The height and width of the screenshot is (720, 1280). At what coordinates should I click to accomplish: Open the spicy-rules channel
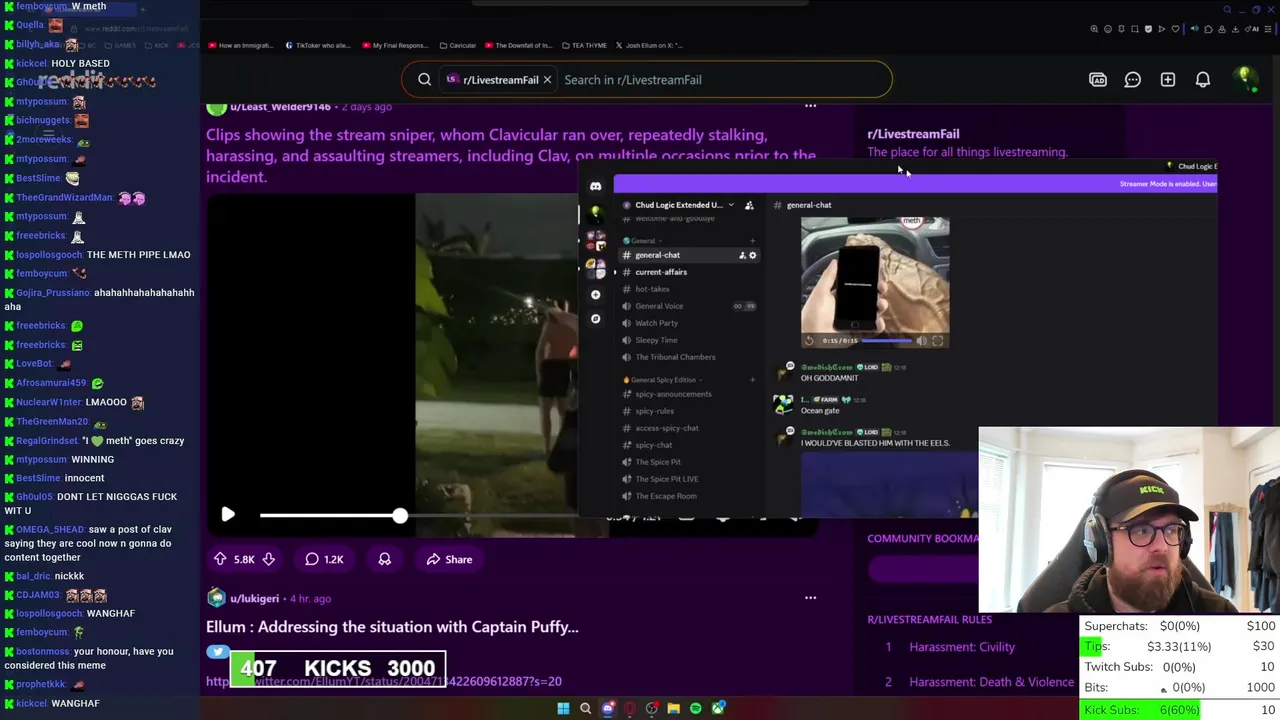654,411
